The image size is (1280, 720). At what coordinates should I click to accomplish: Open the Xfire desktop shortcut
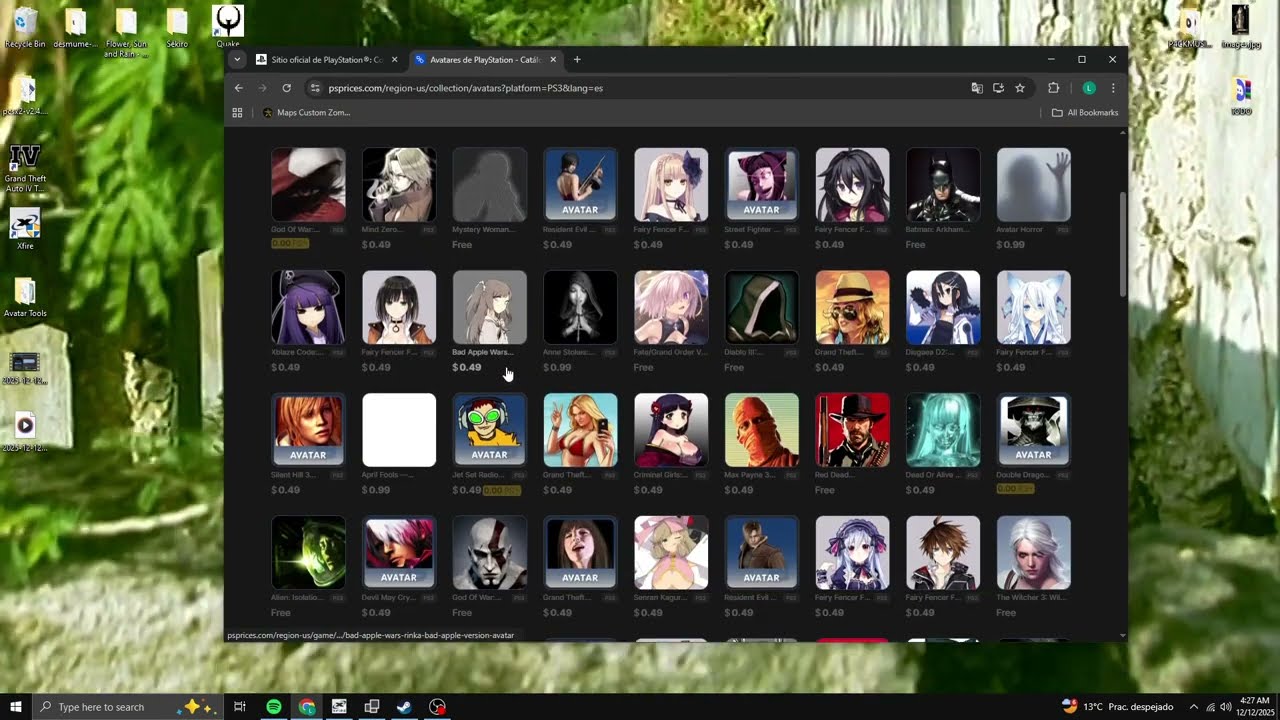point(25,230)
